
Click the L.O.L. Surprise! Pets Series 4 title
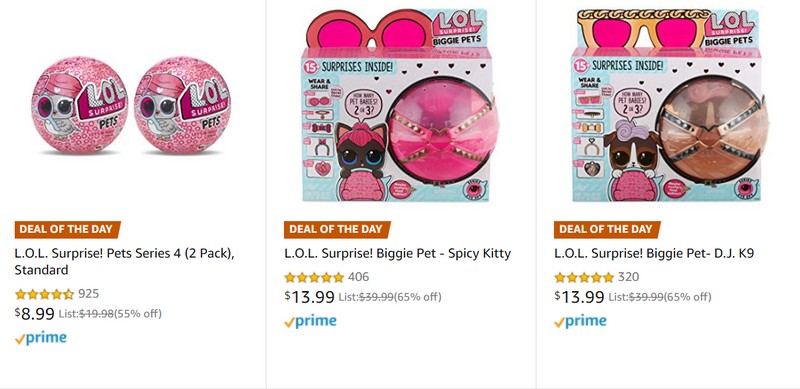tap(124, 261)
